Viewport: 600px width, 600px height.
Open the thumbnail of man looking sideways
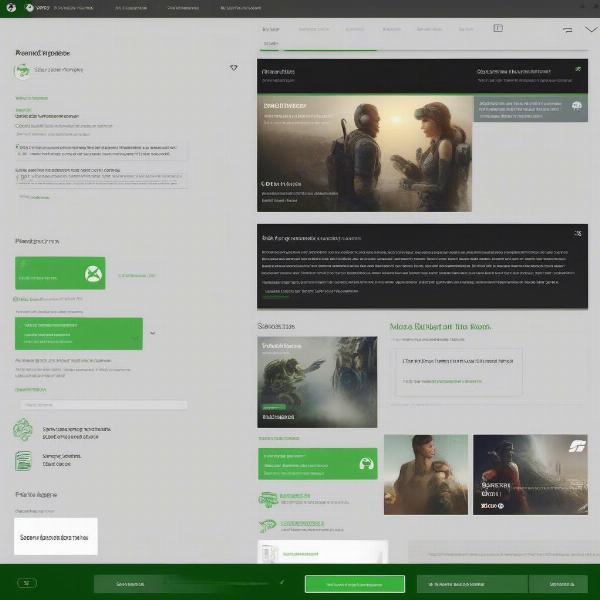426,474
